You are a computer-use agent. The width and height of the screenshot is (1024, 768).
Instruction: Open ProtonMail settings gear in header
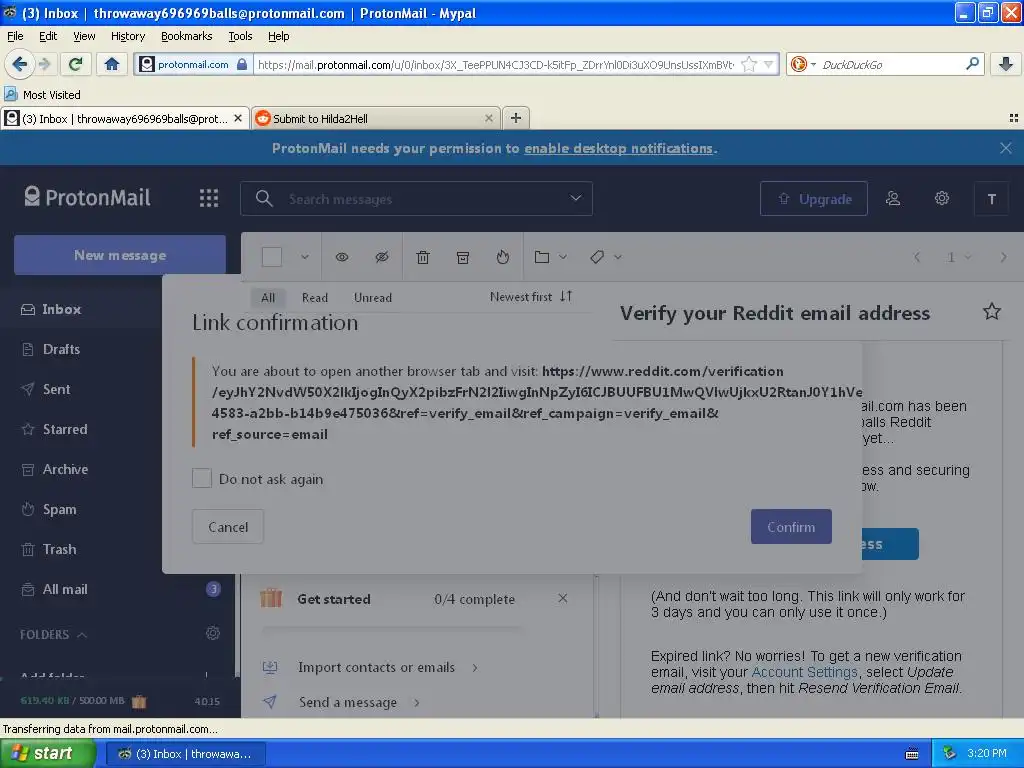click(x=942, y=198)
